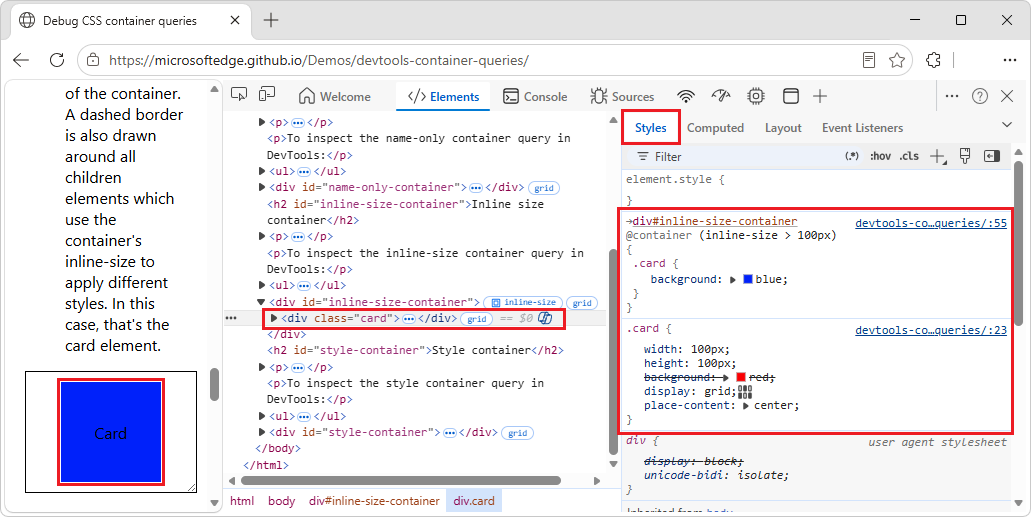
Task: Expand the style-container div node
Action: [262, 433]
